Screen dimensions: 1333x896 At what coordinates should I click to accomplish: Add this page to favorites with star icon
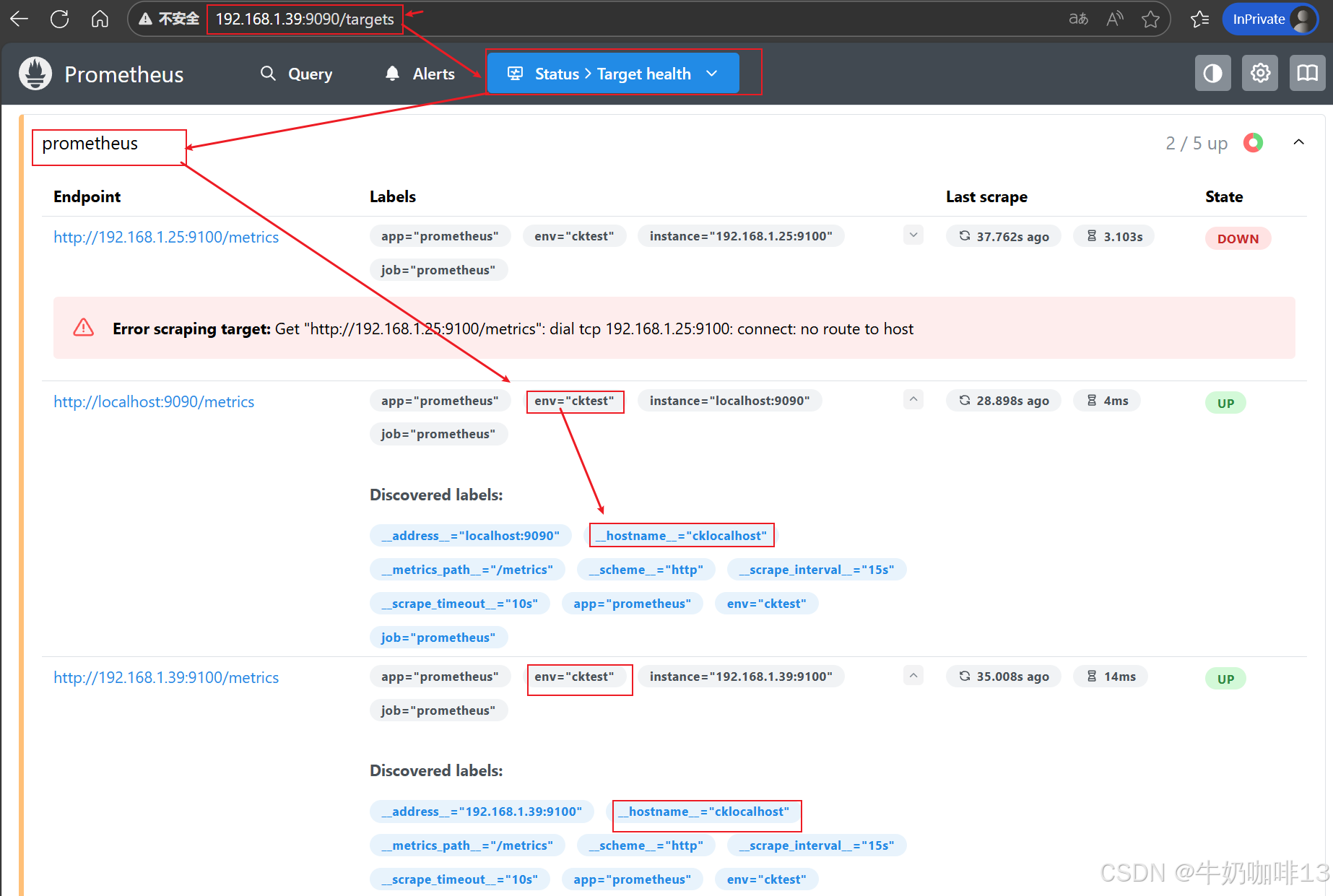(1151, 19)
